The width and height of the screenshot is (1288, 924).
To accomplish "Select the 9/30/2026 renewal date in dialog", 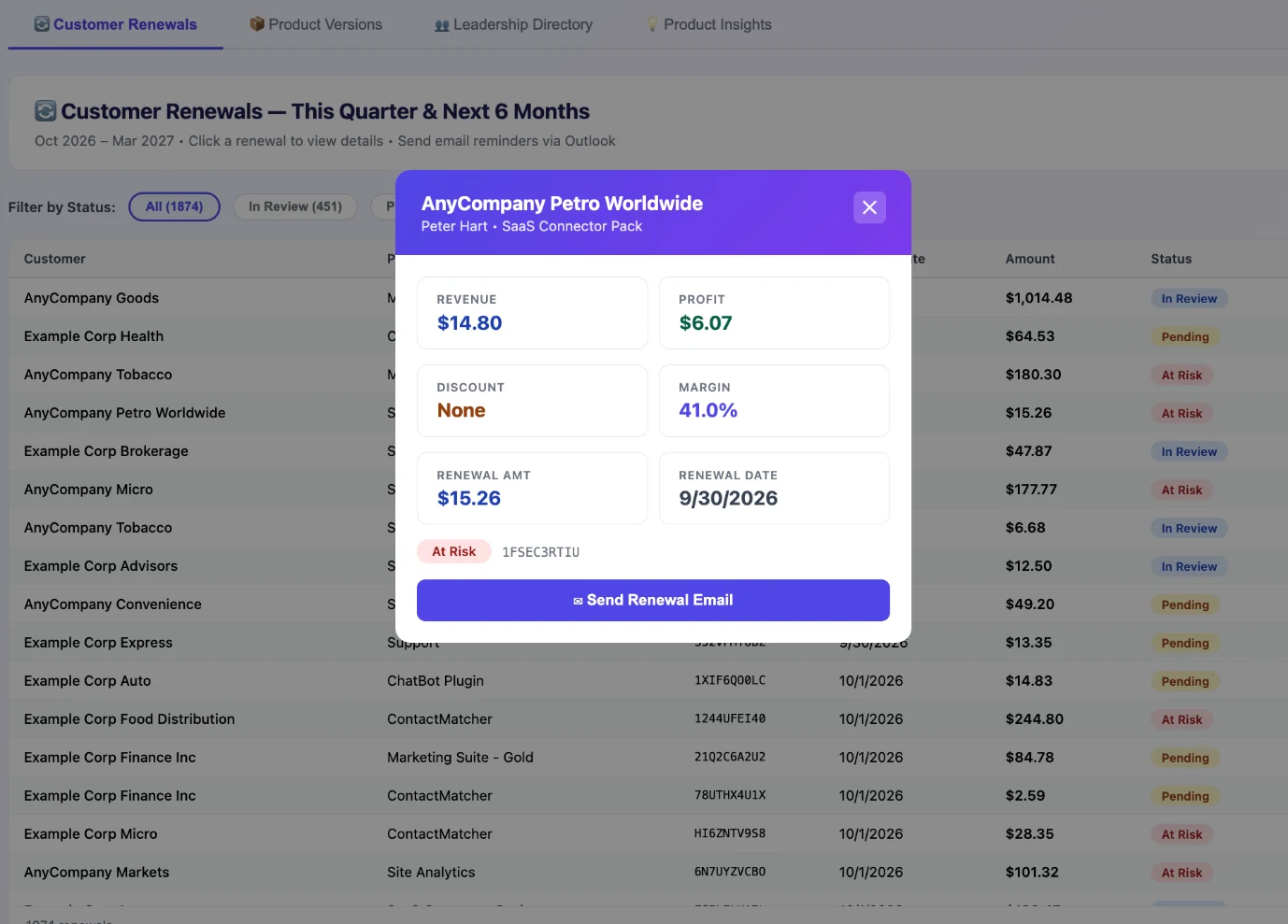I will 728,499.
